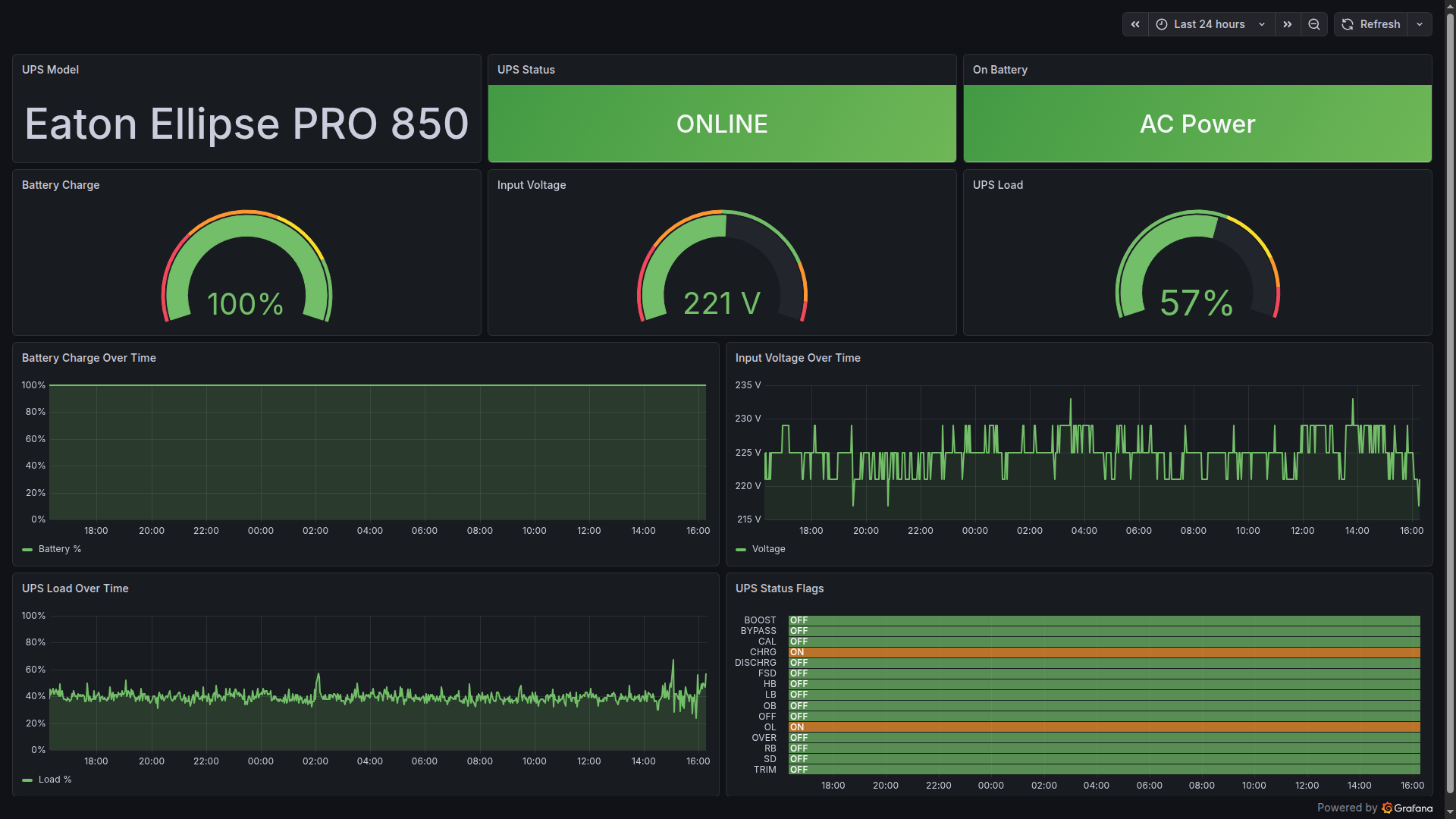Click the circular refresh arrows icon
Screen dimensions: 1456x819
tap(1348, 24)
